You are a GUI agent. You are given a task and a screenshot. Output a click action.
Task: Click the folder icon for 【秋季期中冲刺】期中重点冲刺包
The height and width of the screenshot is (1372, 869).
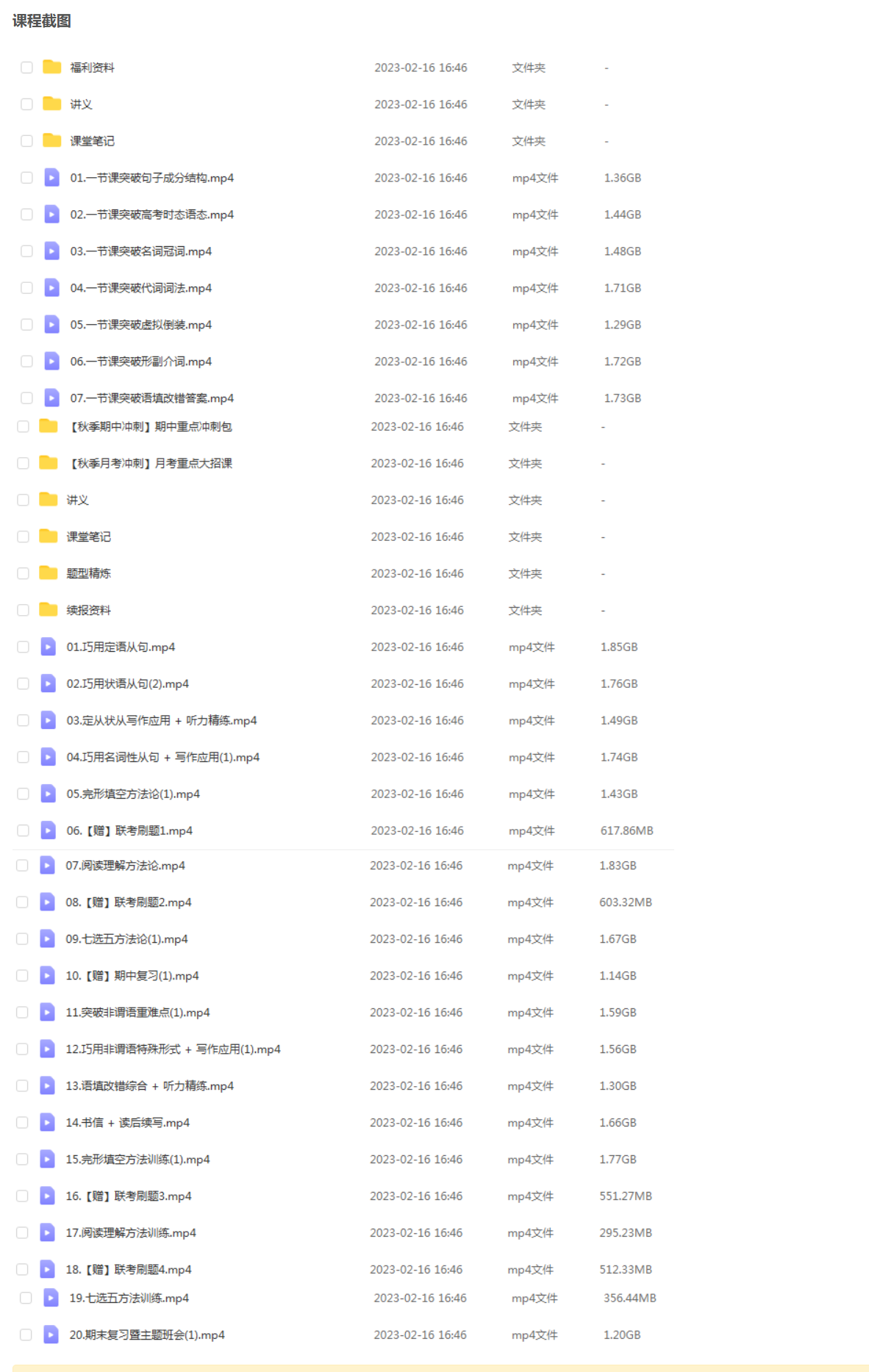coord(48,425)
